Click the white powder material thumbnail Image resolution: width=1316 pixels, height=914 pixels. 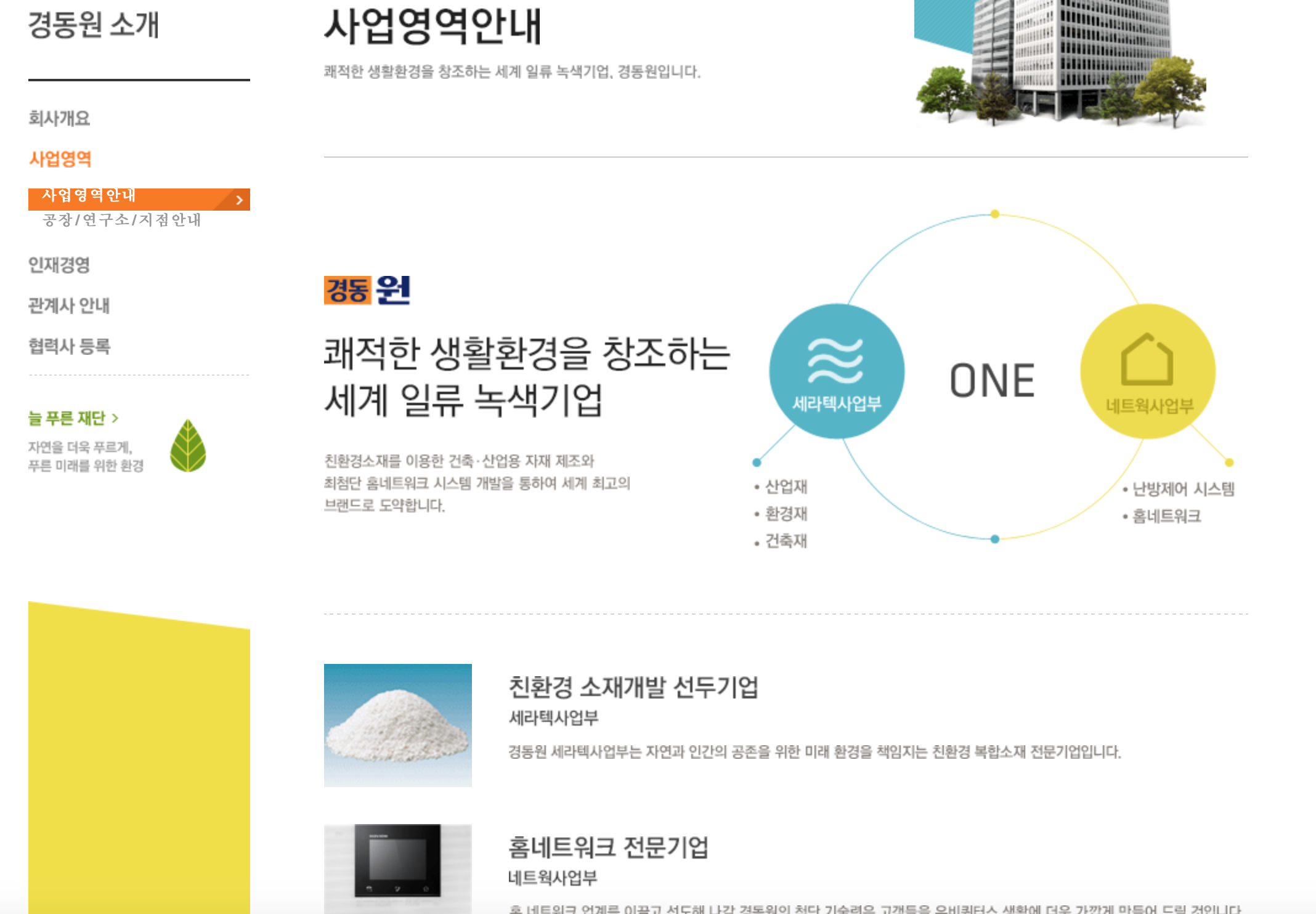pyautogui.click(x=398, y=725)
